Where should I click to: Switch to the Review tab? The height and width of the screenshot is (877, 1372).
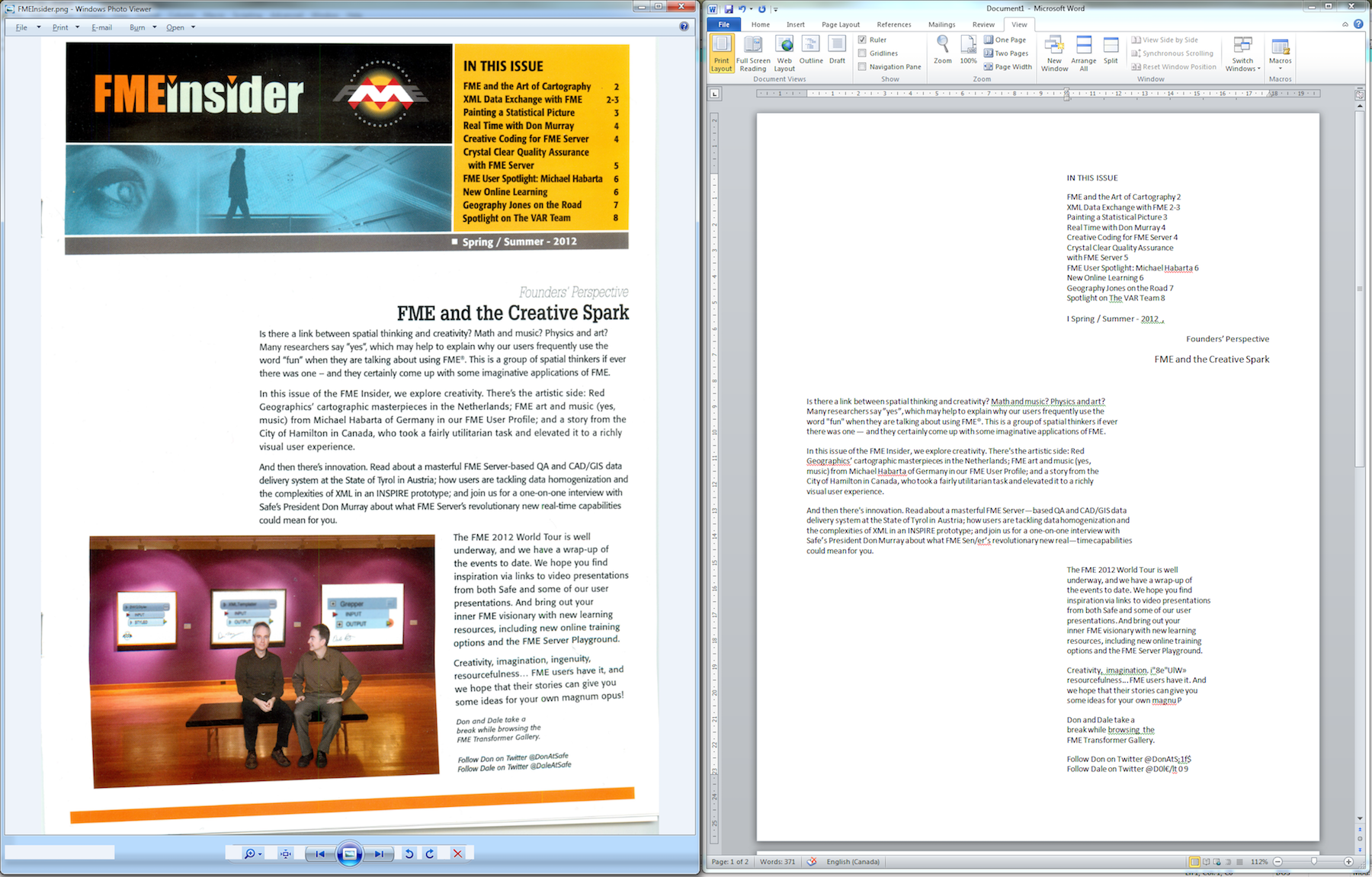pos(983,24)
